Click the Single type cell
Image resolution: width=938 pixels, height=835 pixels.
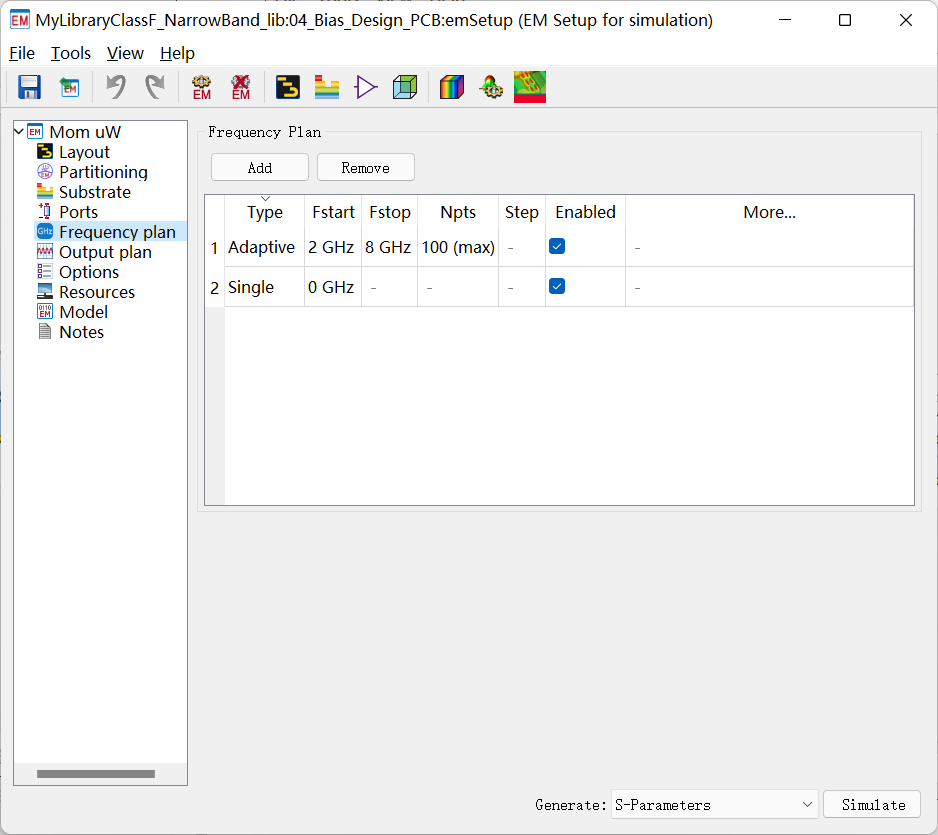point(264,287)
